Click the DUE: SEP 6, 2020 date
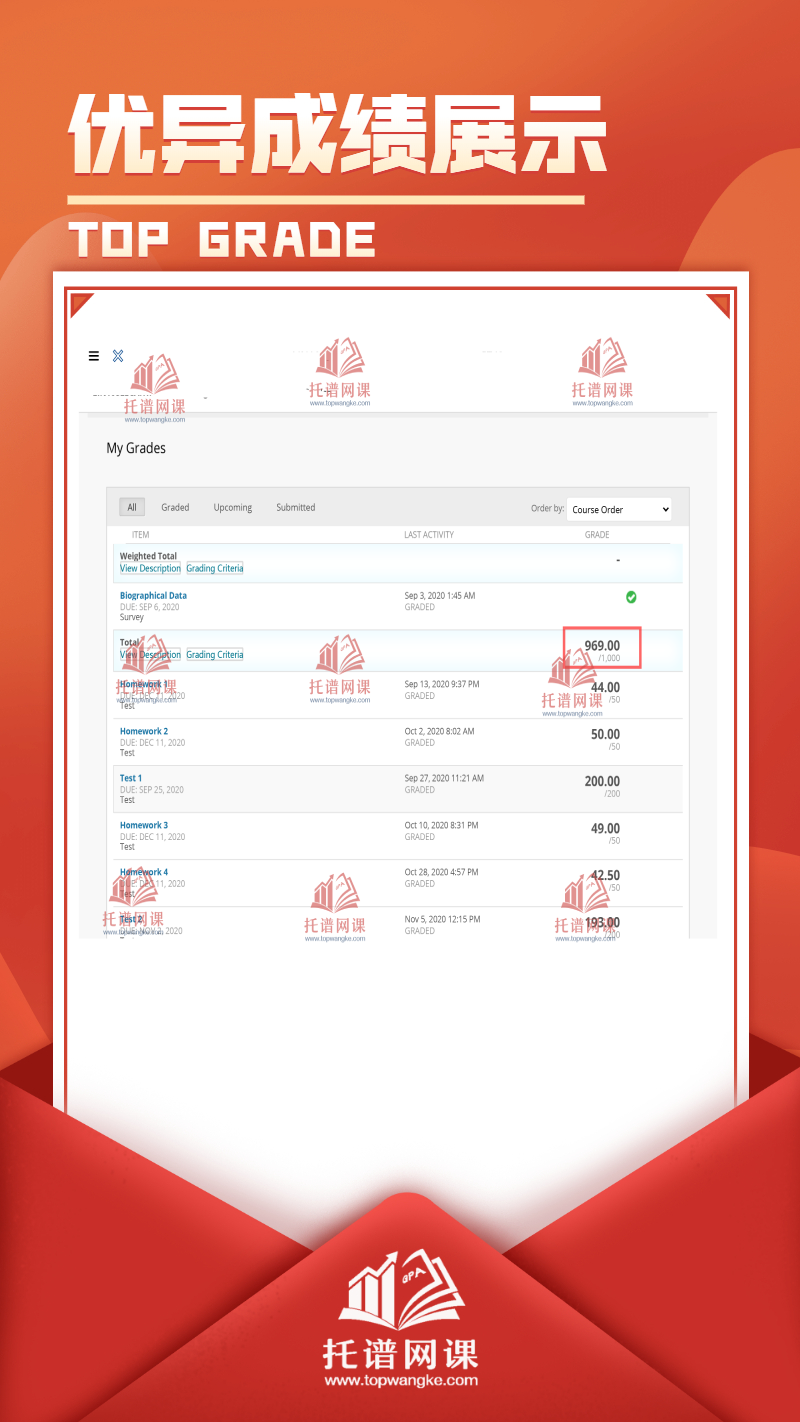The image size is (800, 1422). click(150, 607)
